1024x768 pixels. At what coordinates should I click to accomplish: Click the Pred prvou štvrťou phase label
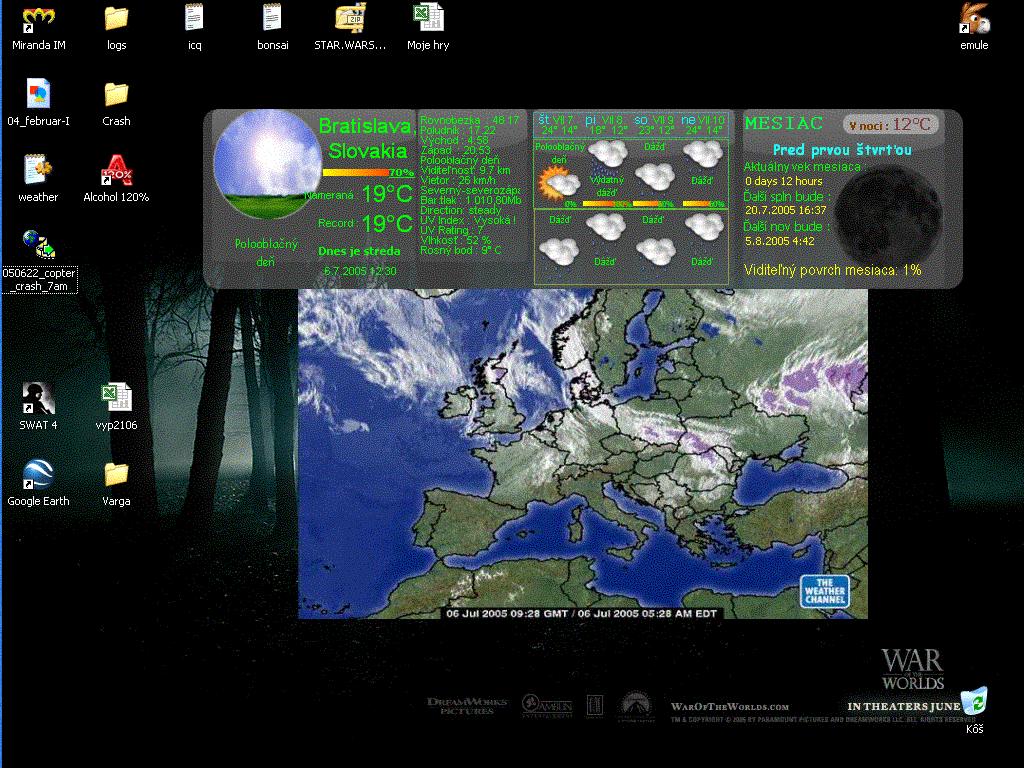click(842, 150)
